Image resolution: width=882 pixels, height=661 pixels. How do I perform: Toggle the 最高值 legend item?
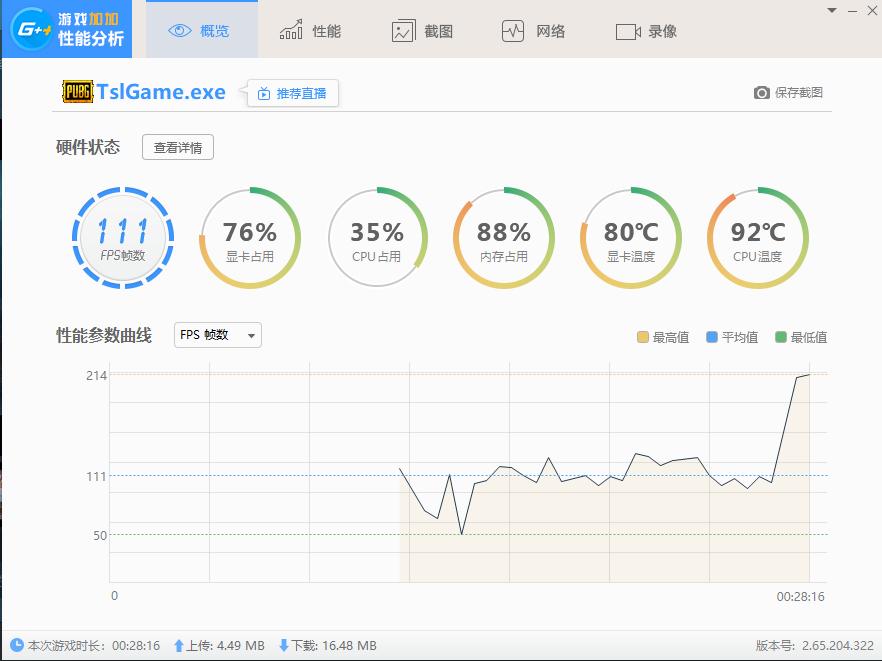coord(662,337)
